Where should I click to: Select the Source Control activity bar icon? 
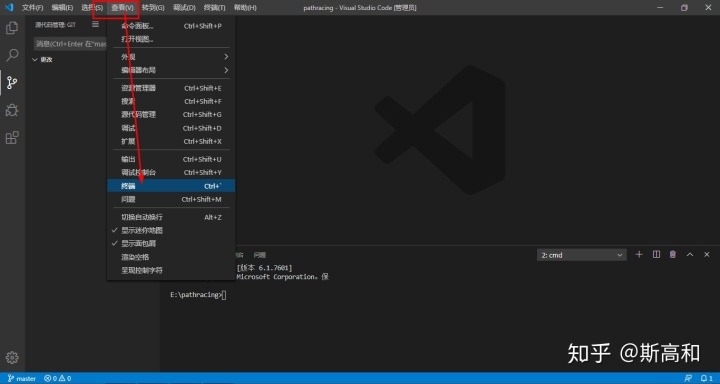click(12, 83)
